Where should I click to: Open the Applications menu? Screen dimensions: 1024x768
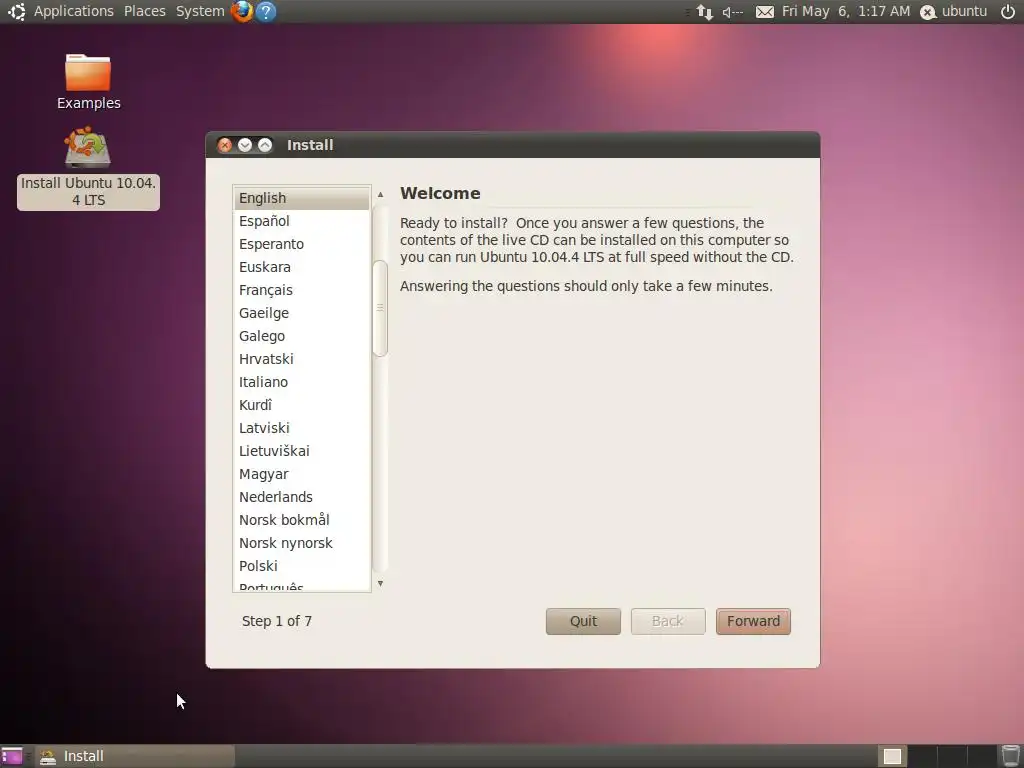click(73, 11)
